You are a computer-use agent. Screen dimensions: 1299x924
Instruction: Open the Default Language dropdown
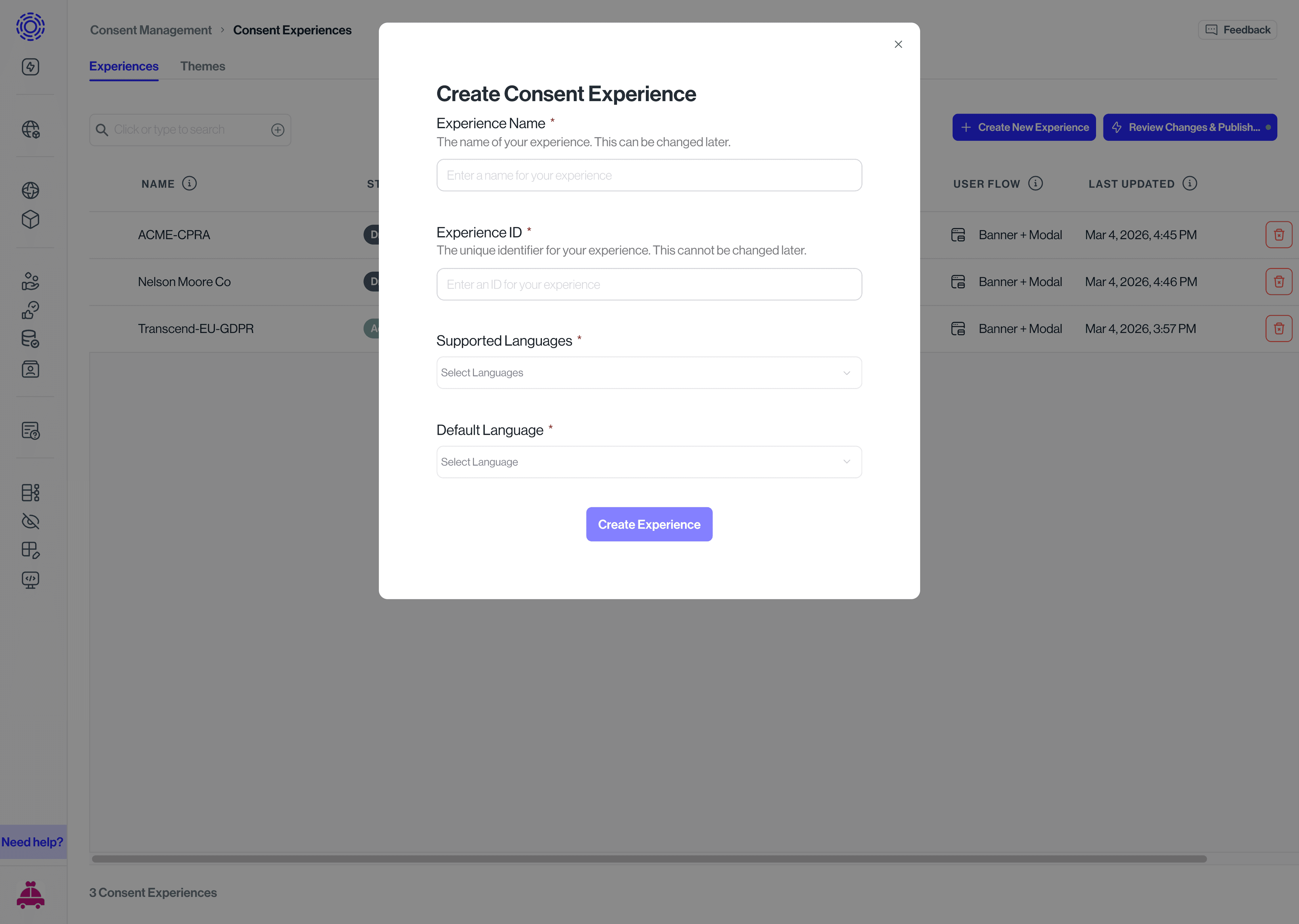[x=649, y=461]
